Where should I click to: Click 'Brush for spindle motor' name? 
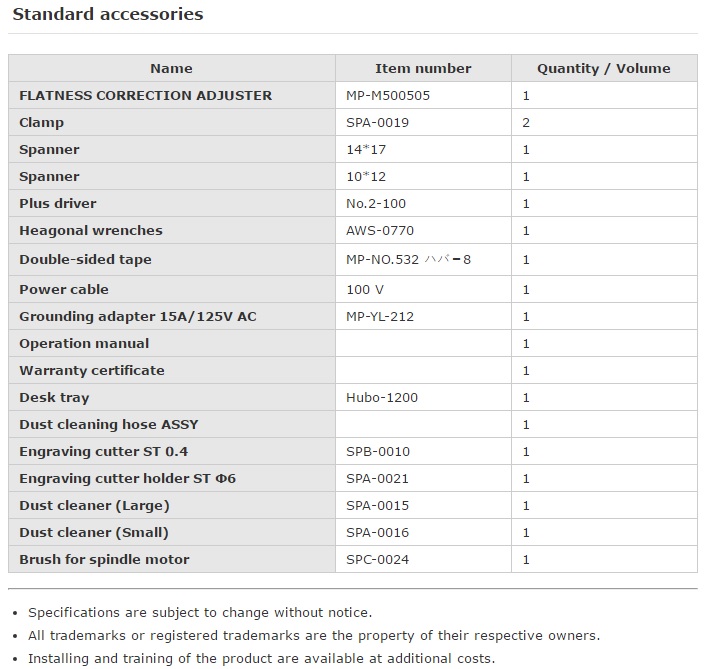click(x=104, y=560)
